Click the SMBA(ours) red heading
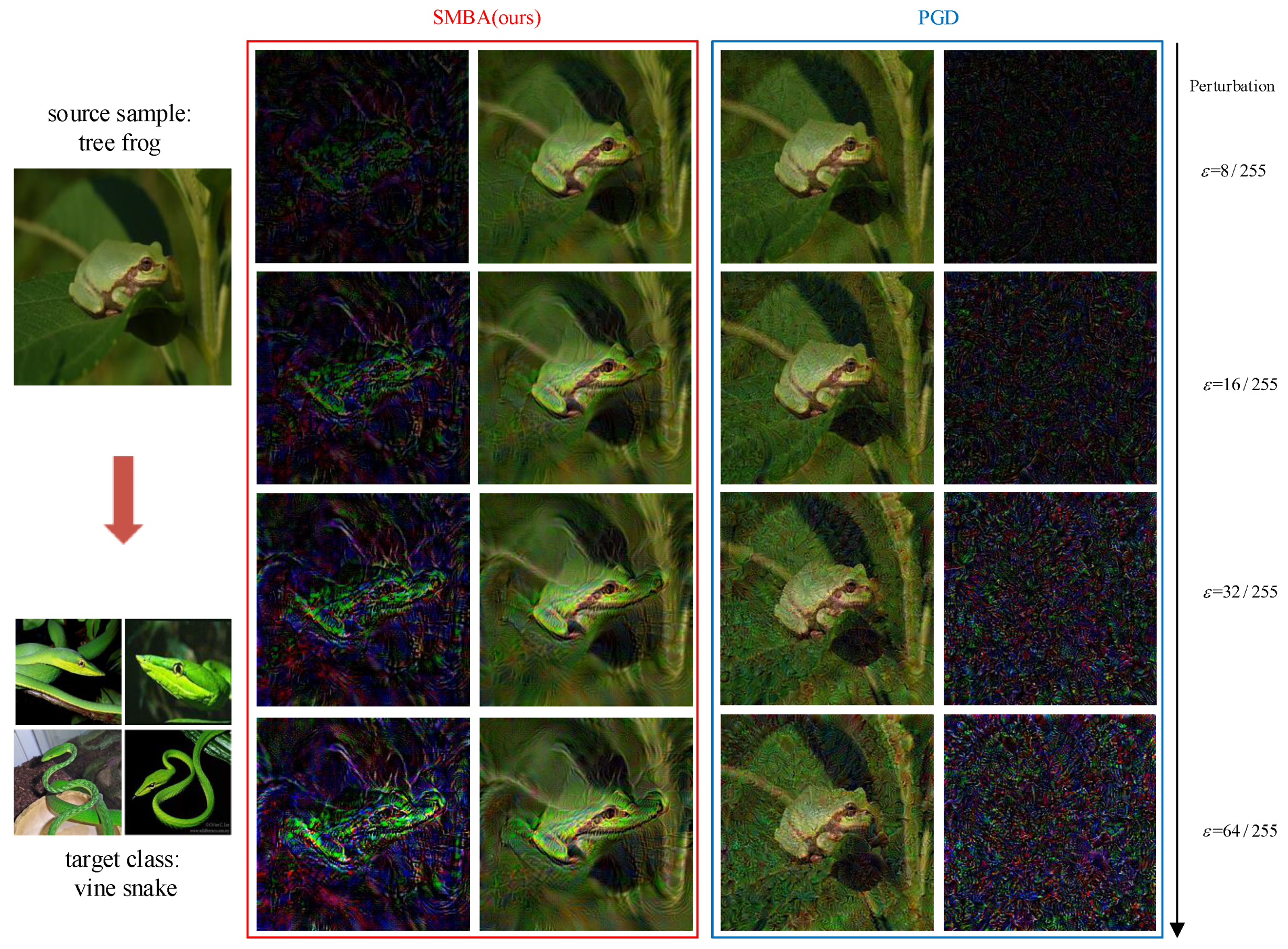Viewport: 1288px width, 949px height. (486, 17)
